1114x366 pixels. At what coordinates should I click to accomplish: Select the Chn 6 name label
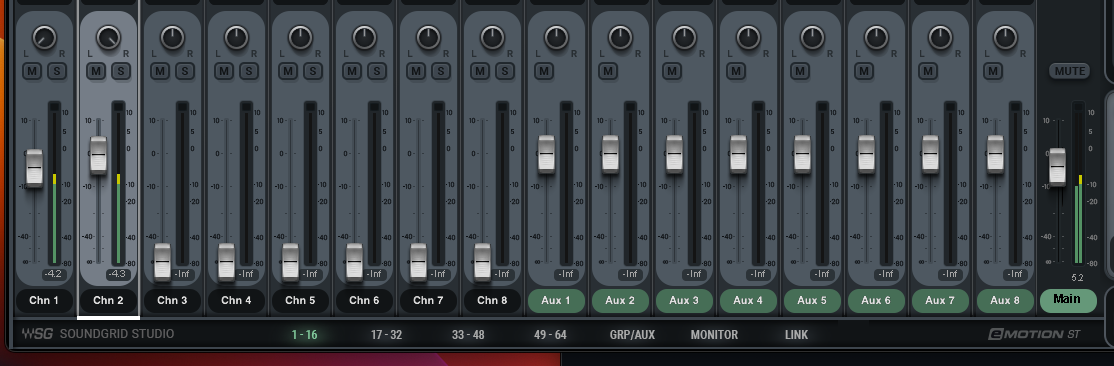pyautogui.click(x=364, y=301)
